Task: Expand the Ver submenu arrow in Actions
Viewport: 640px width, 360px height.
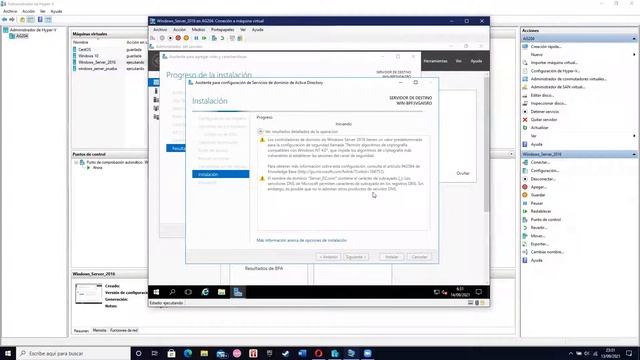Action: [634, 136]
